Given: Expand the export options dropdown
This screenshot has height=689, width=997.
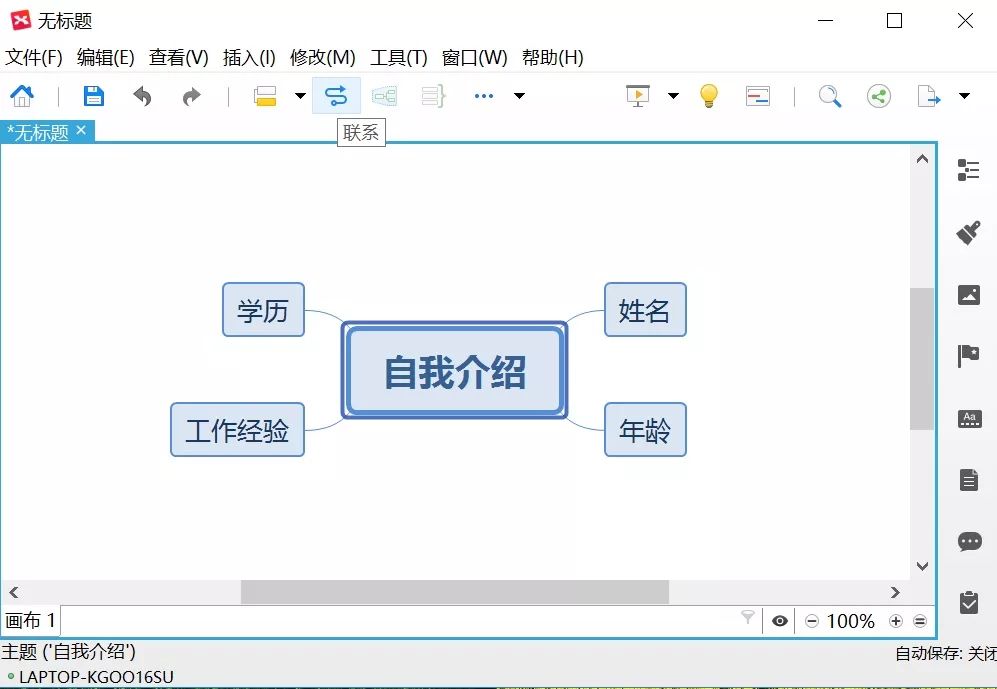Looking at the screenshot, I should tap(964, 95).
